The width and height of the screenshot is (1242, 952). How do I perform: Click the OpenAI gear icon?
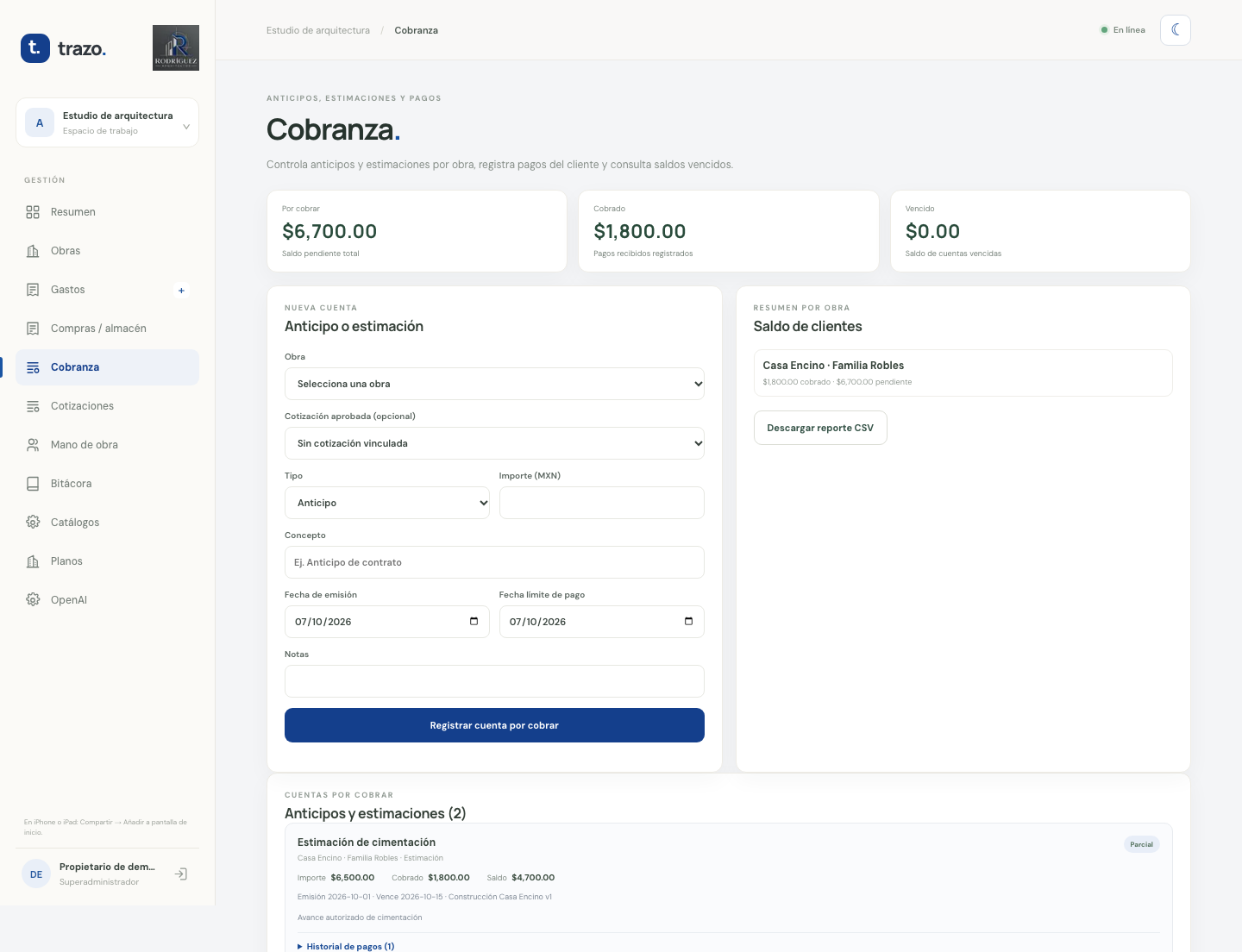(33, 600)
